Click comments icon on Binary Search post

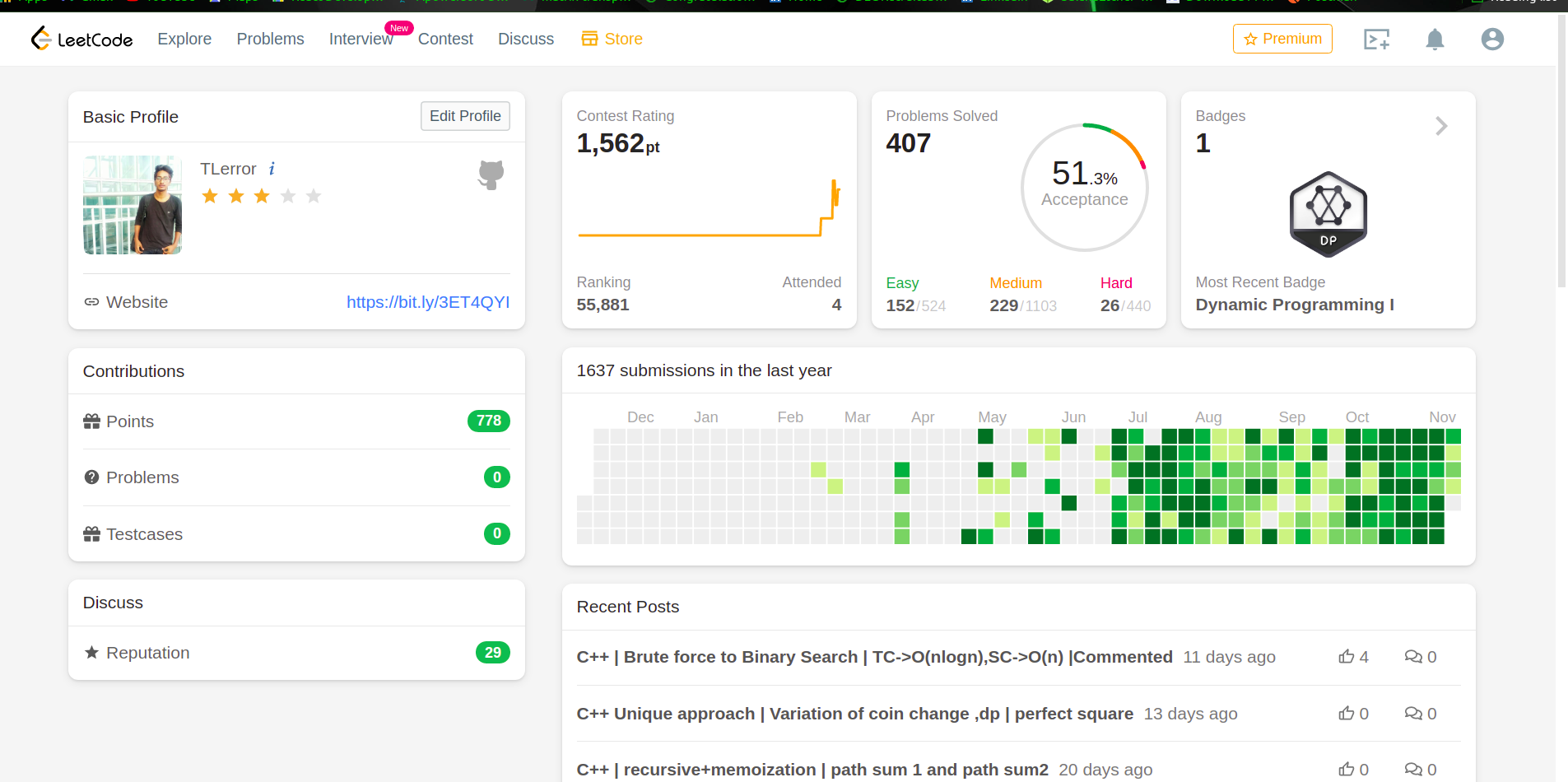1413,656
